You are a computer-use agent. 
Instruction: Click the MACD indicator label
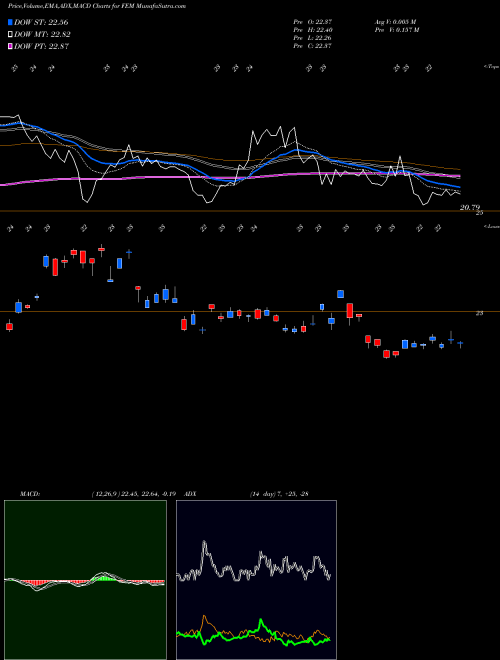(30, 493)
